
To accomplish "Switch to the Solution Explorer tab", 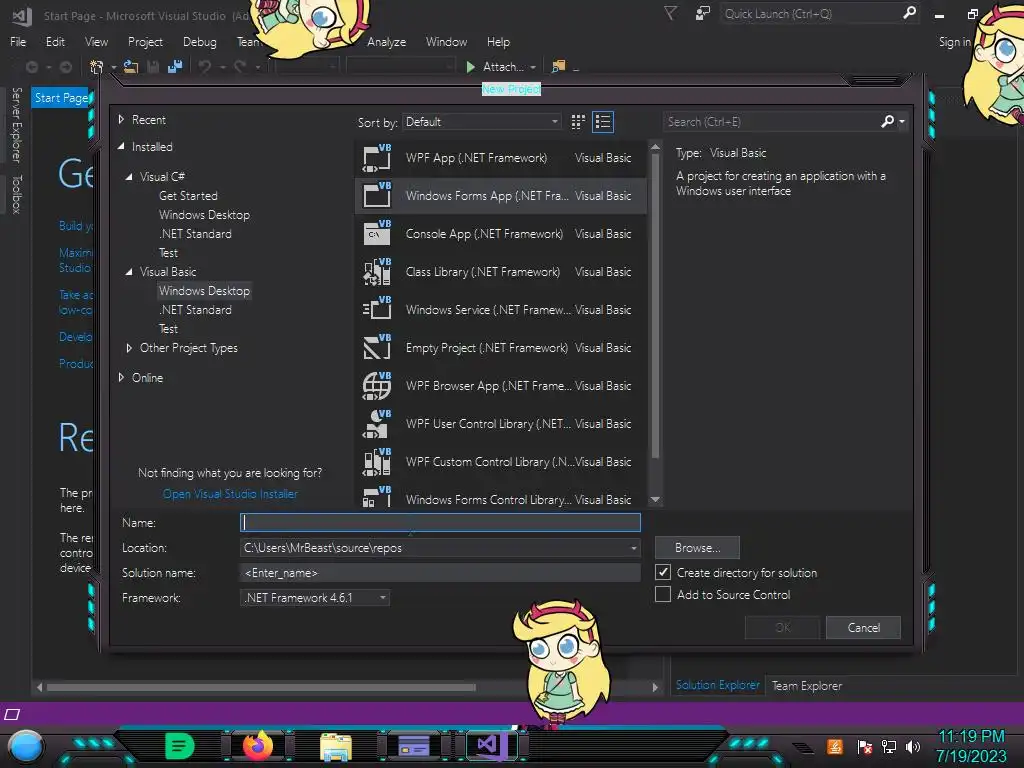I will click(x=718, y=685).
